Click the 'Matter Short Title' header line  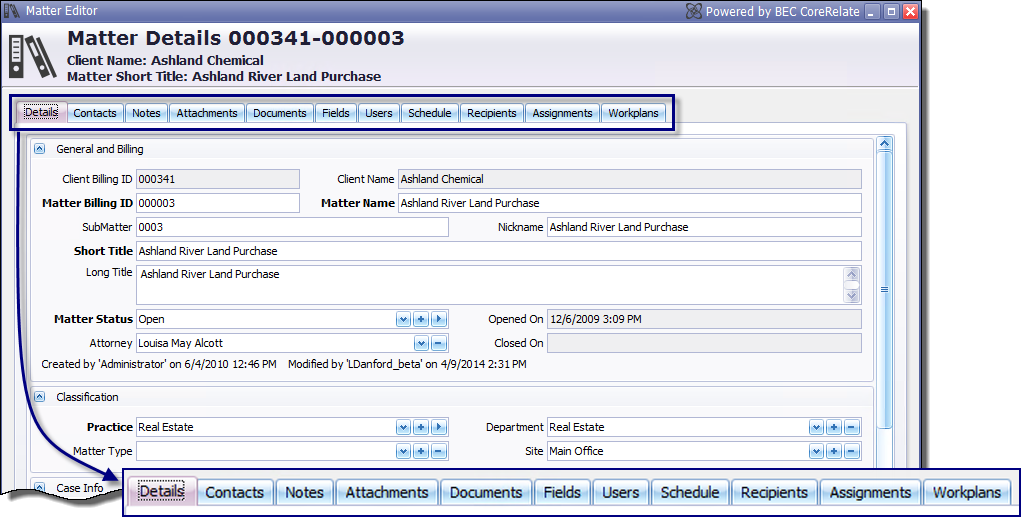(x=224, y=77)
